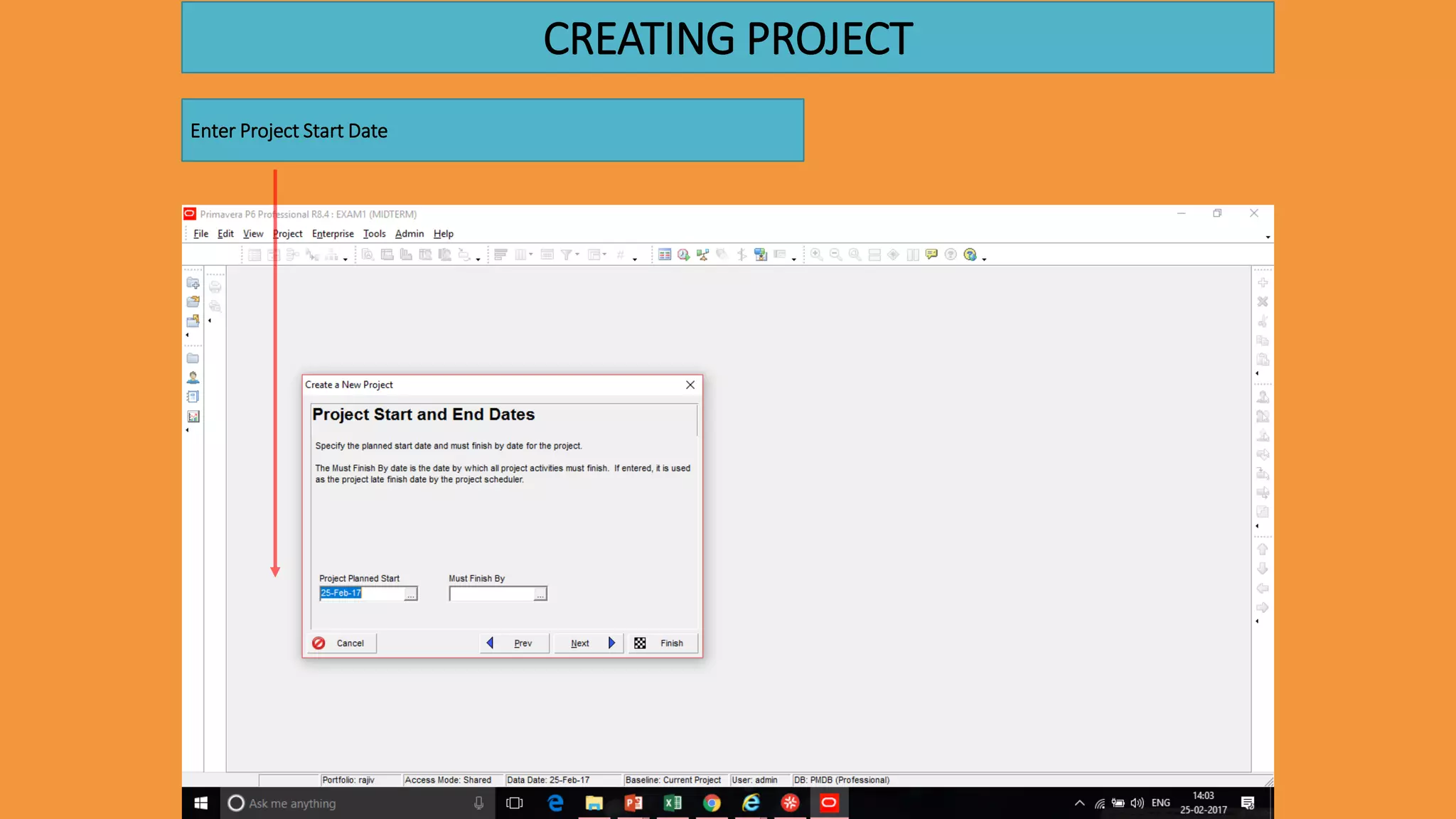Click the Help globe icon in toolbar

click(970, 255)
